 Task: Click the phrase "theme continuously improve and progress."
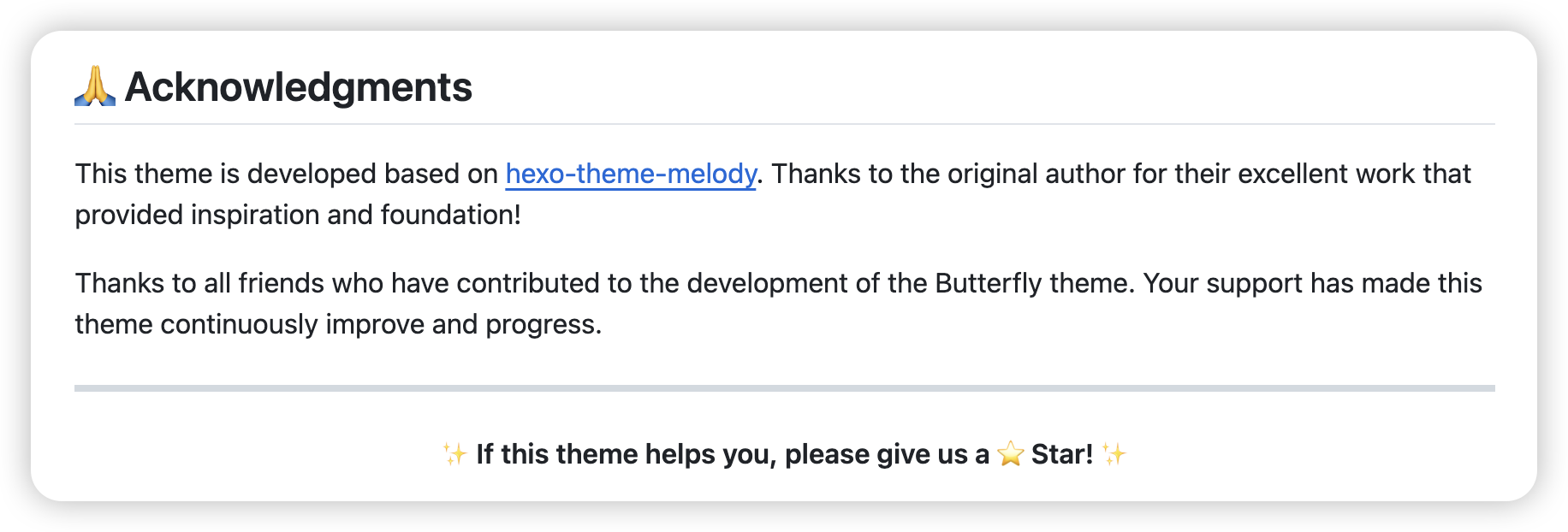[x=338, y=324]
